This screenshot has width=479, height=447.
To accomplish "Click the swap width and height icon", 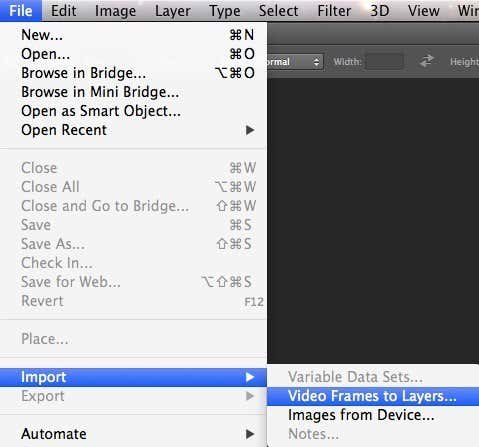I will pos(426,61).
